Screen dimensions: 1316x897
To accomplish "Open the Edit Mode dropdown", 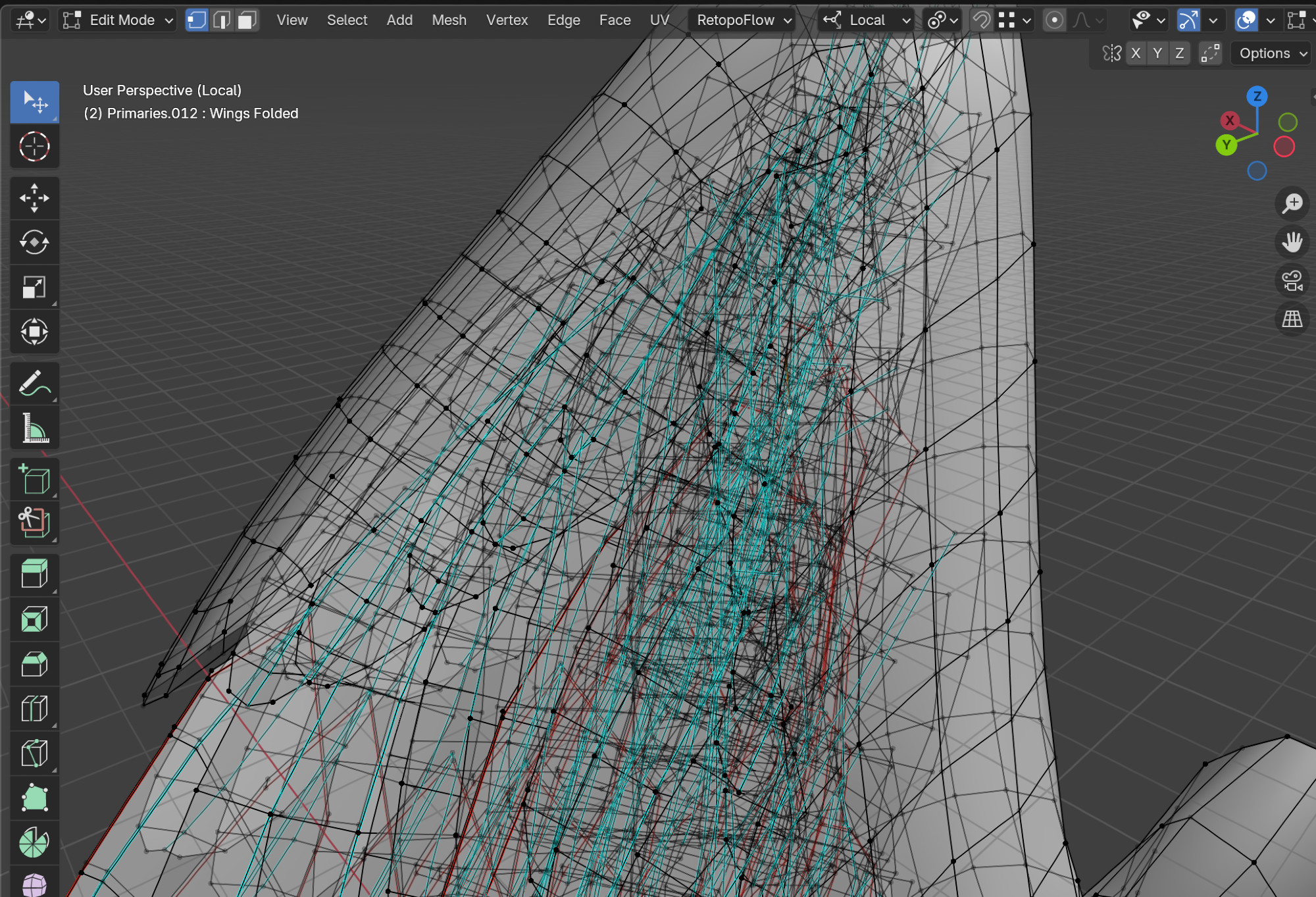I will click(x=118, y=20).
